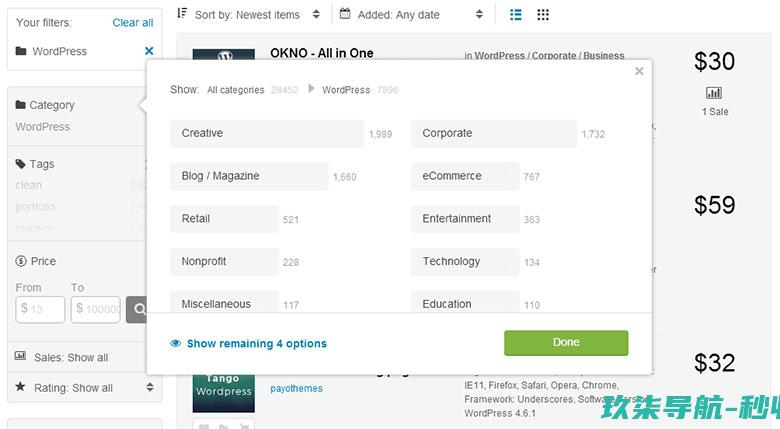Open the OKNO - All in One item title
The height and width of the screenshot is (429, 780).
click(x=322, y=53)
